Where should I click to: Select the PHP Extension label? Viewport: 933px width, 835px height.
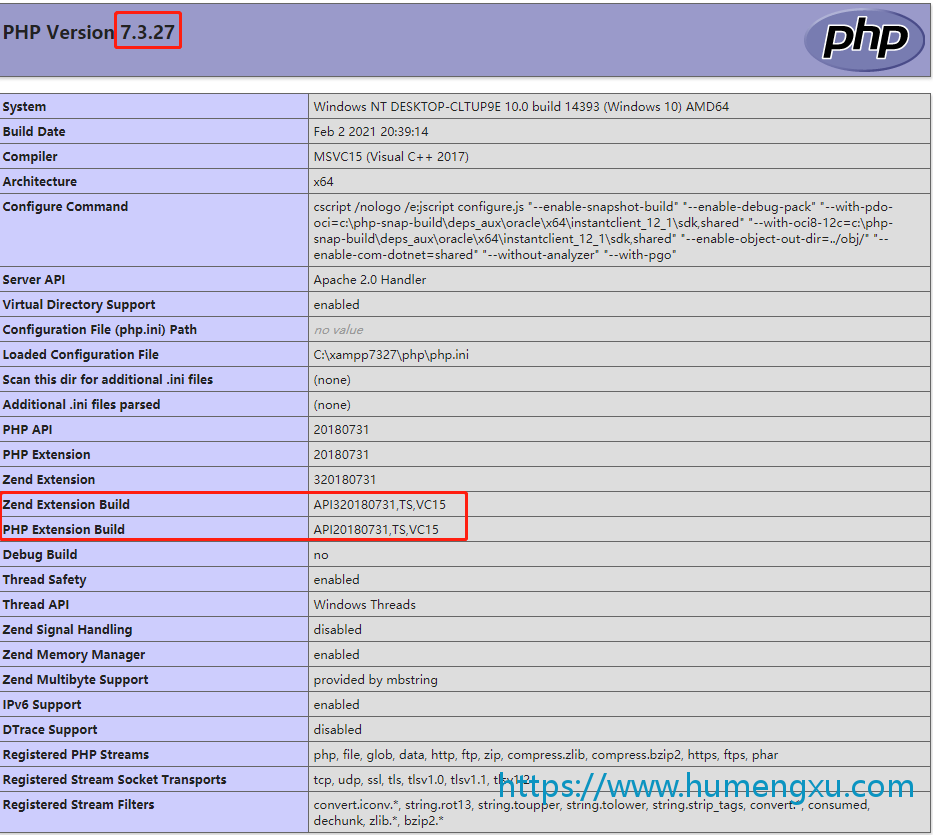pyautogui.click(x=46, y=454)
